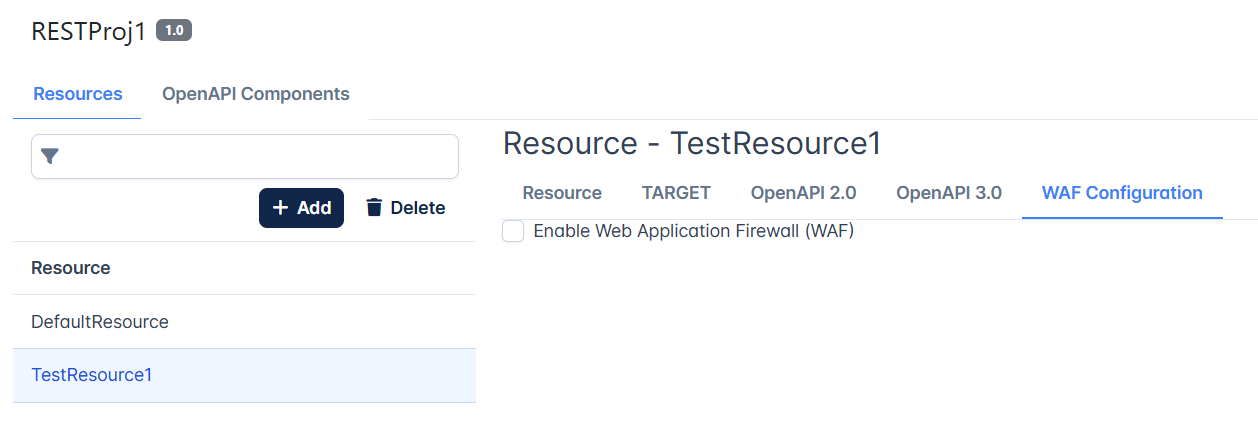The image size is (1258, 434).
Task: Go to the TARGET tab
Action: [x=676, y=193]
